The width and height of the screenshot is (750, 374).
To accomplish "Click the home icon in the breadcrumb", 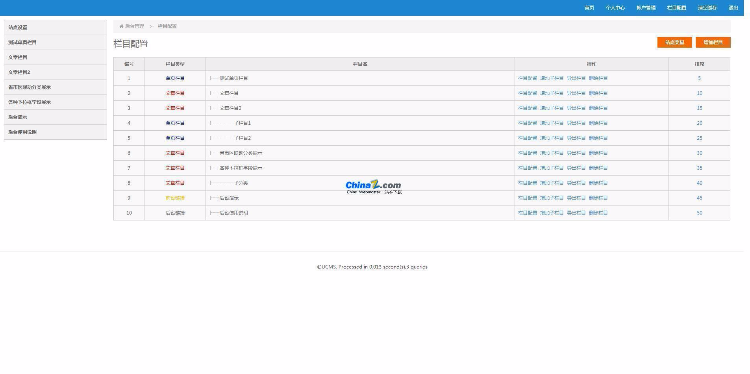I will [x=121, y=26].
